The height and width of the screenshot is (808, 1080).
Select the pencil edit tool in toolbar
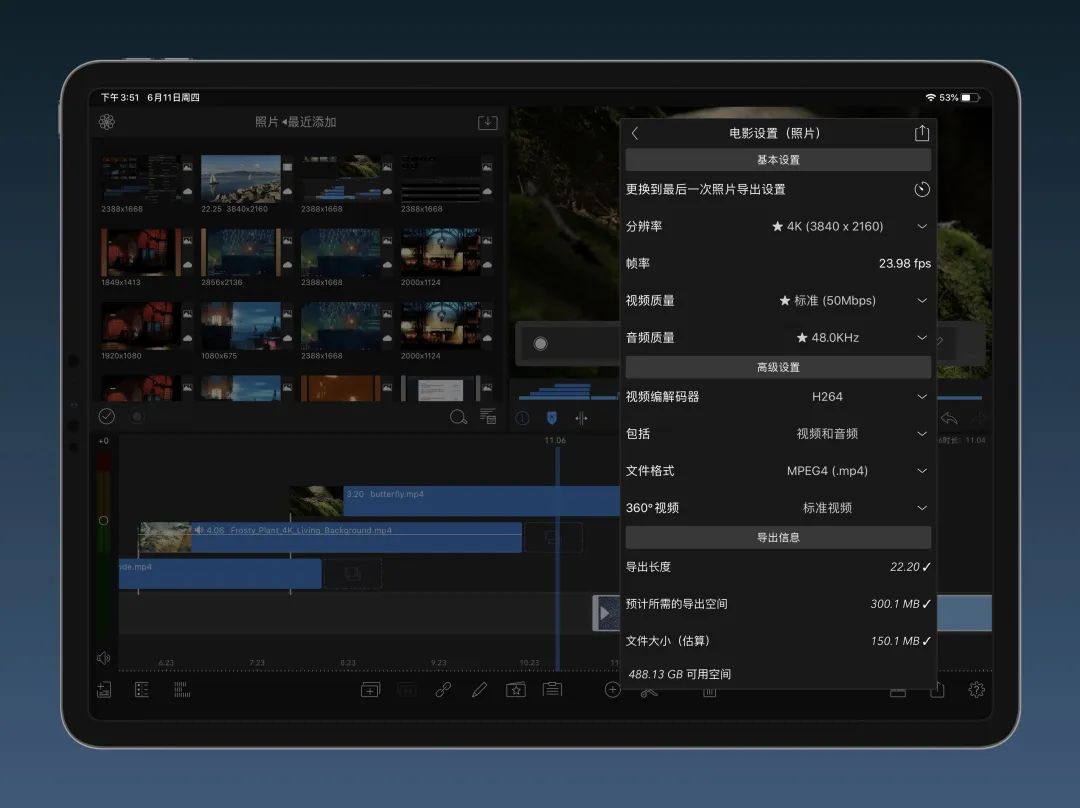pos(479,690)
